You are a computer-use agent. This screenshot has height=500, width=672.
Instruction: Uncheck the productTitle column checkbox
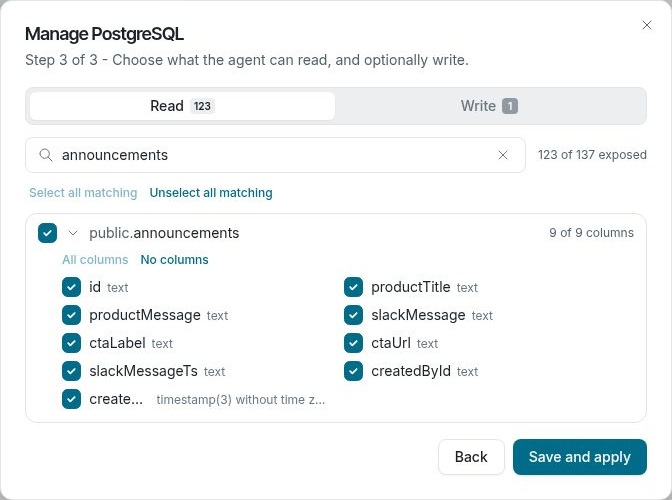click(x=353, y=287)
